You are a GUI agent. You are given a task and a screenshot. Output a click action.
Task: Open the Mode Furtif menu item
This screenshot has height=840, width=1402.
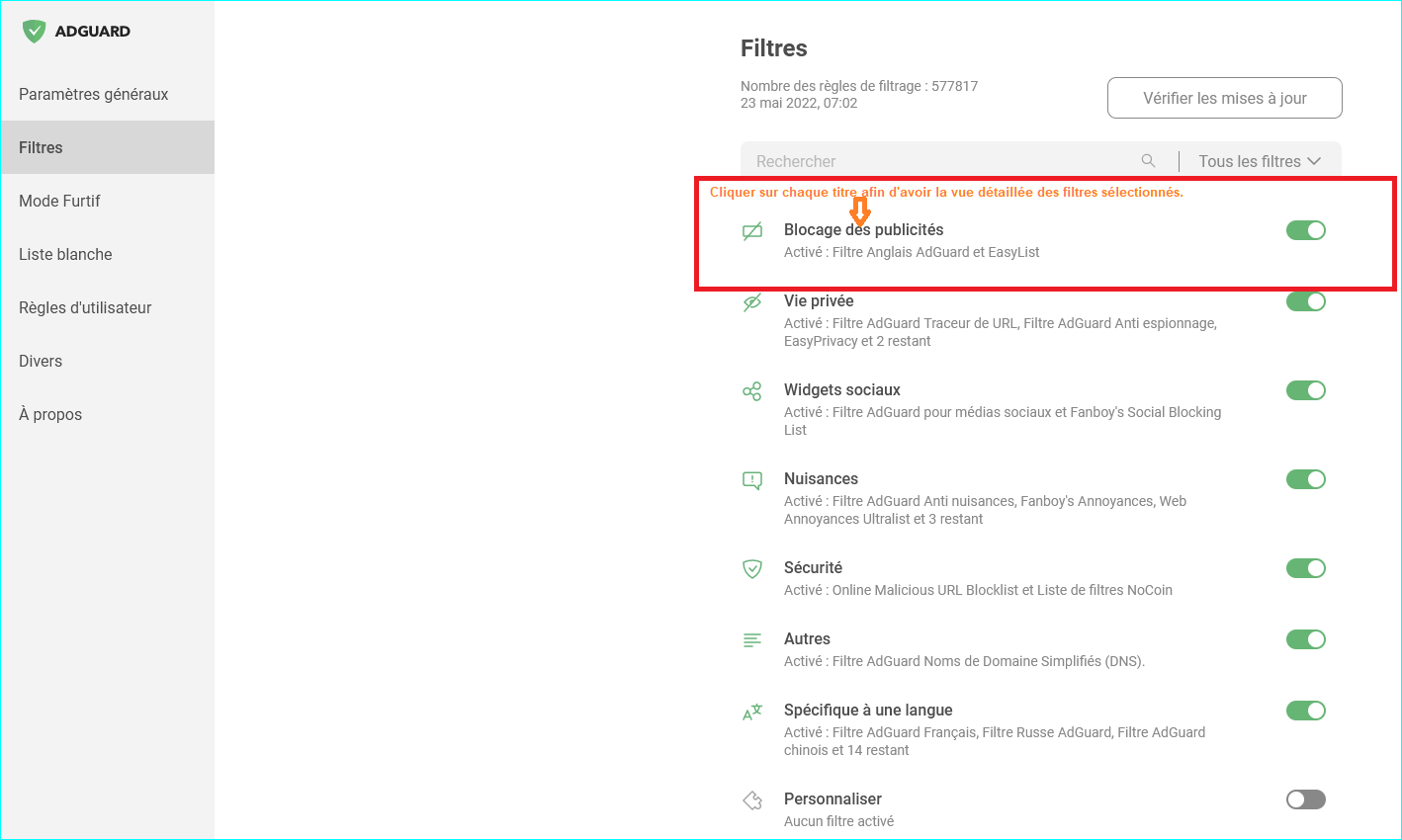click(60, 202)
